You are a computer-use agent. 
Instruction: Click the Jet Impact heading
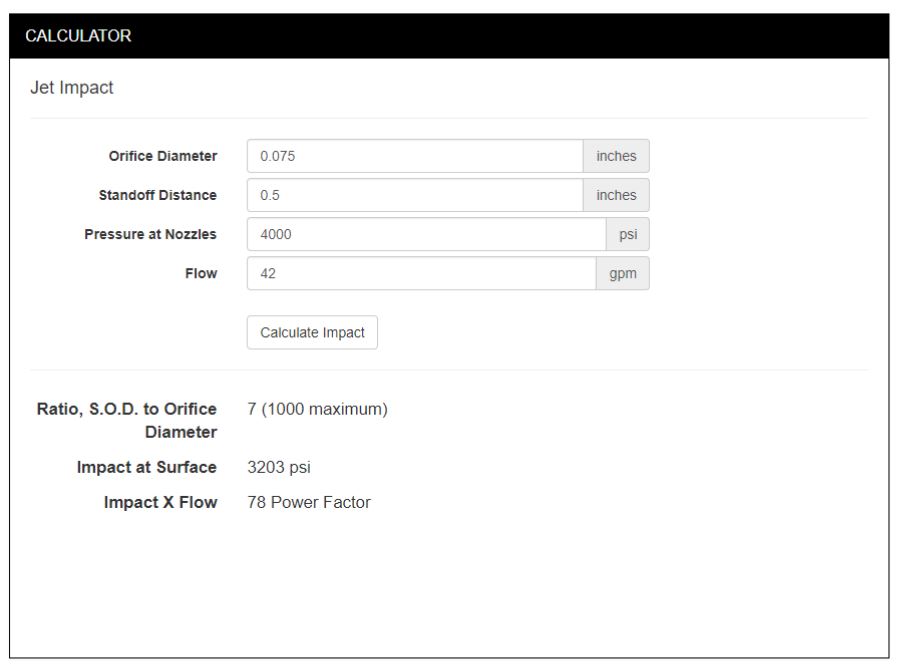[71, 88]
